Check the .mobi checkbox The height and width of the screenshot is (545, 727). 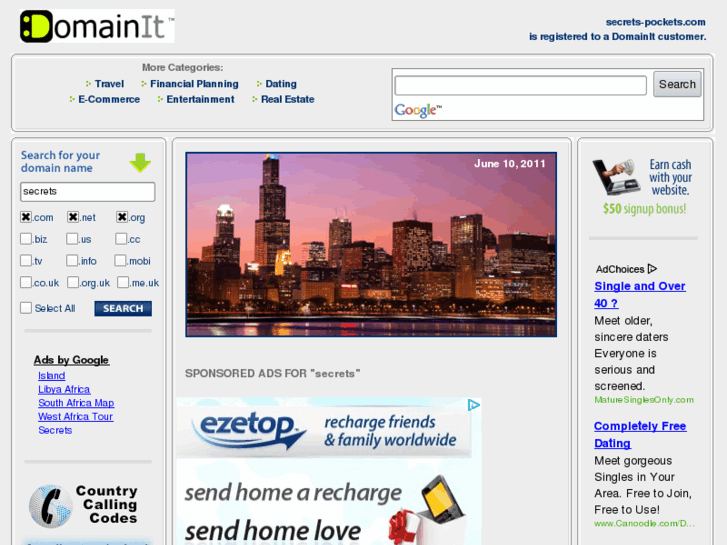coord(120,260)
